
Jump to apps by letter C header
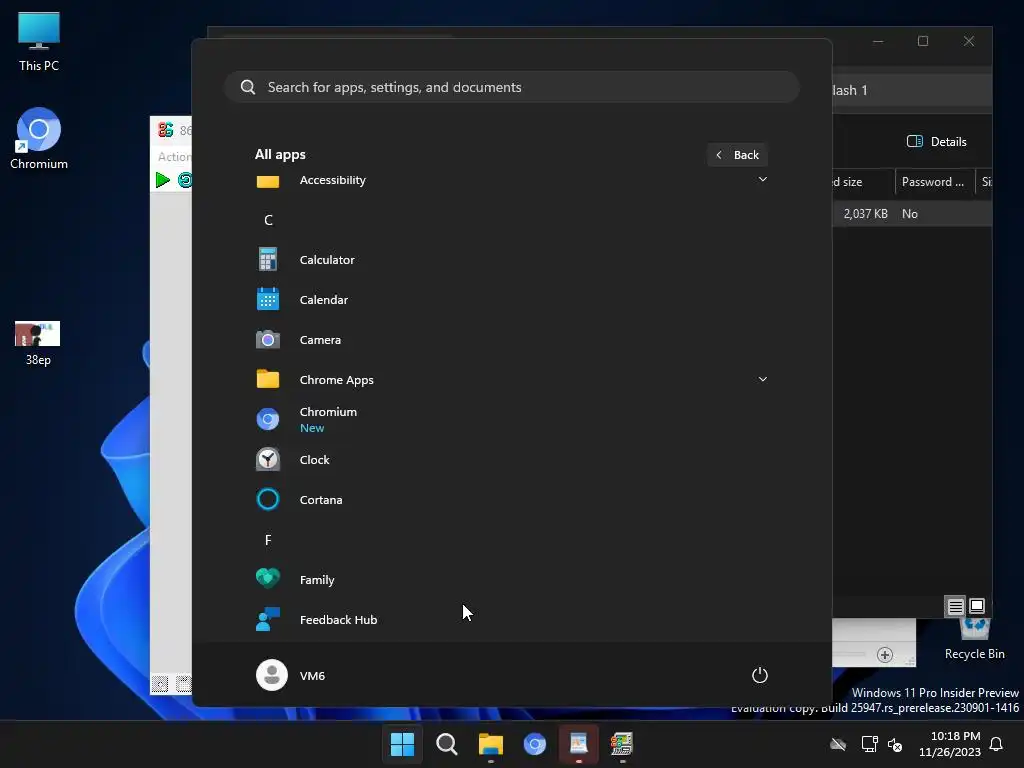point(268,220)
